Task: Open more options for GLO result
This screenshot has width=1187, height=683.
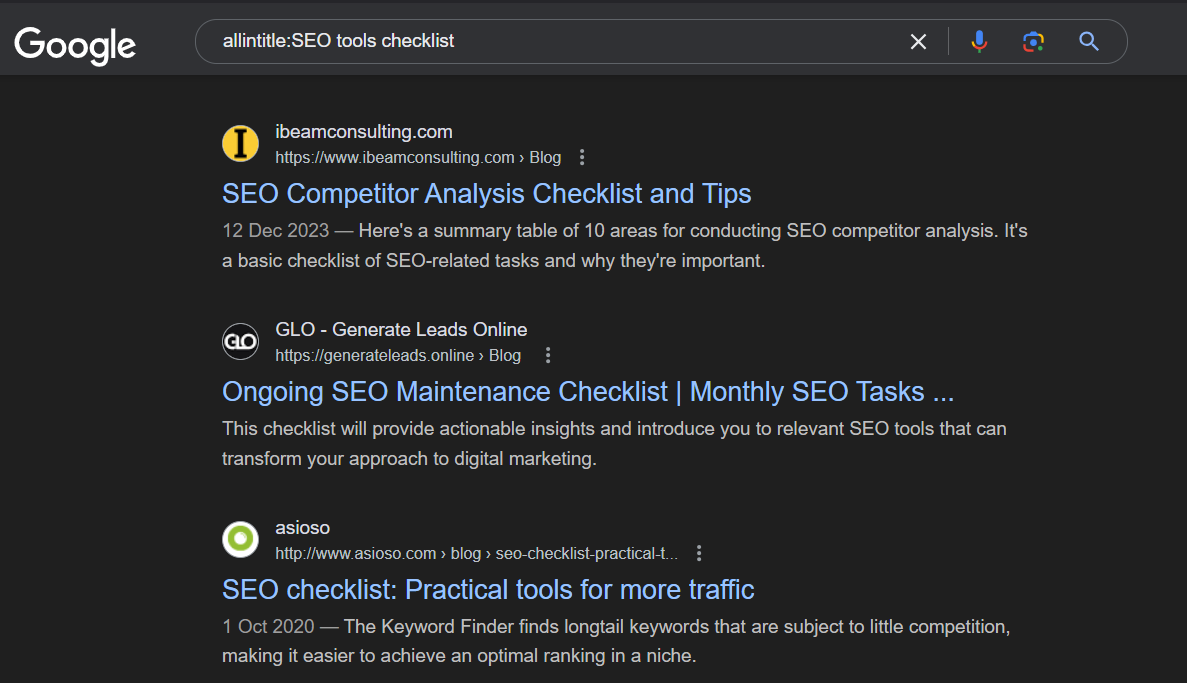Action: [548, 355]
